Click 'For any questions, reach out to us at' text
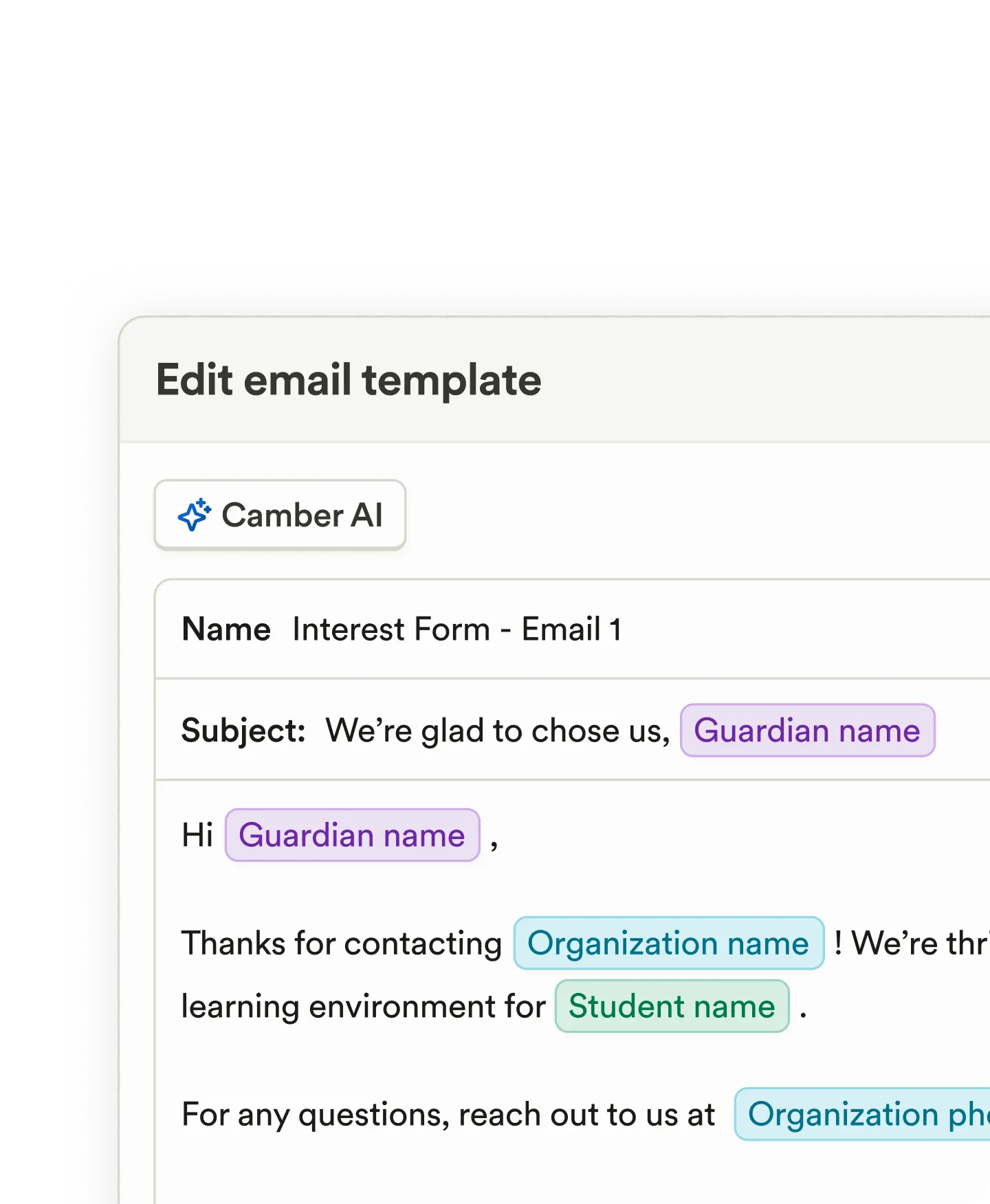 tap(448, 1114)
